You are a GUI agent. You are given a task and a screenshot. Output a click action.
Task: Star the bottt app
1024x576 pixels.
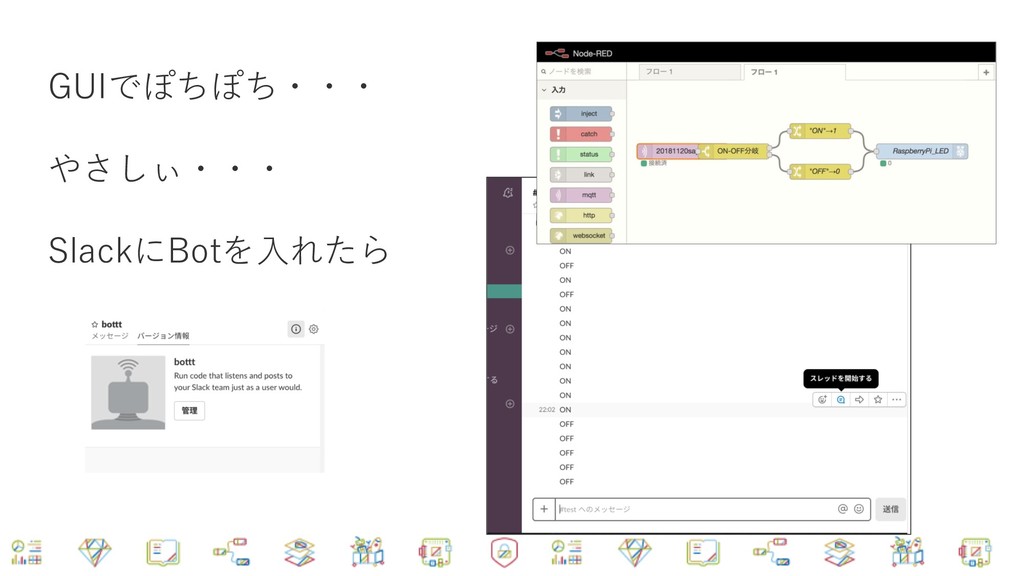(x=95, y=325)
